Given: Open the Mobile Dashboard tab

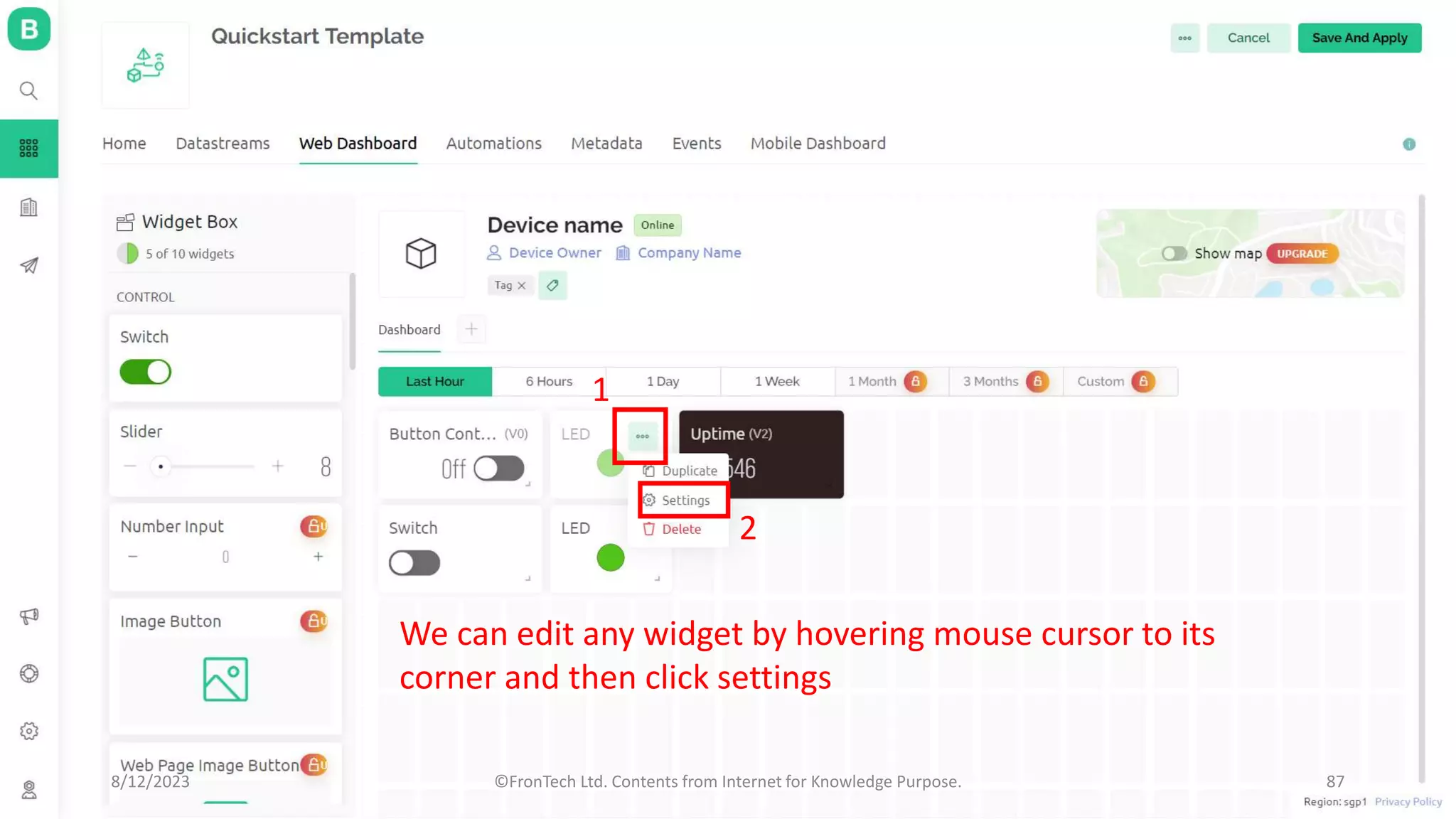Looking at the screenshot, I should pyautogui.click(x=818, y=143).
